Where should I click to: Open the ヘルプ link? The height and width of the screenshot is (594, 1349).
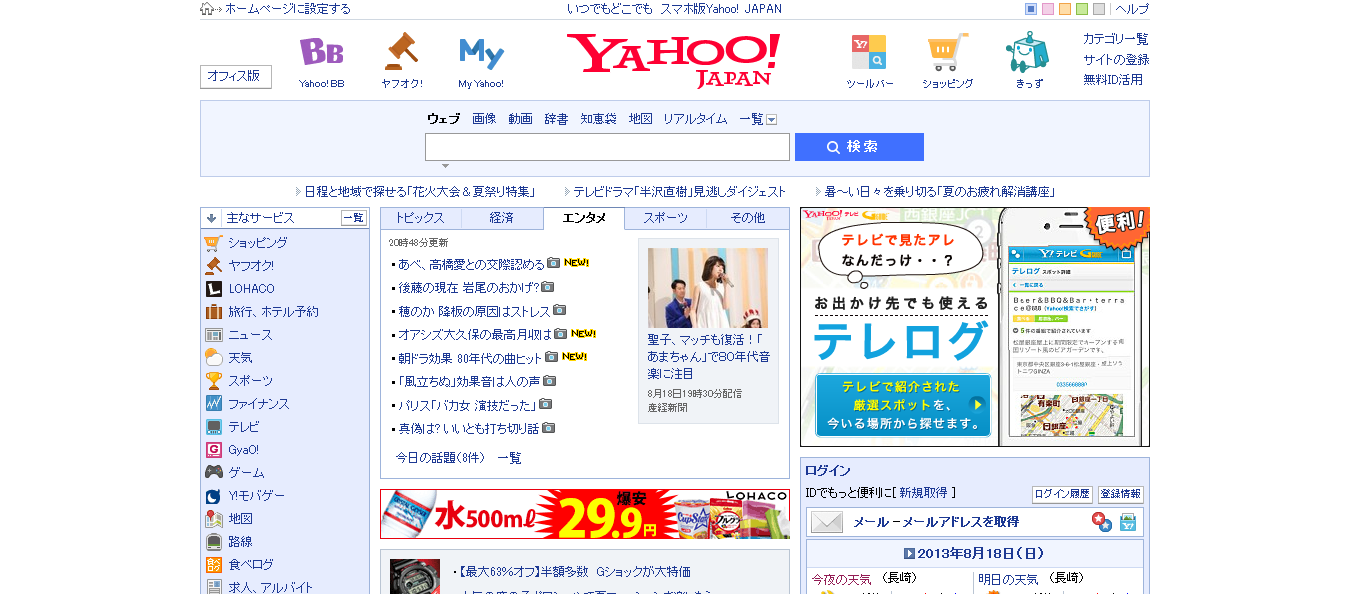coord(1132,9)
